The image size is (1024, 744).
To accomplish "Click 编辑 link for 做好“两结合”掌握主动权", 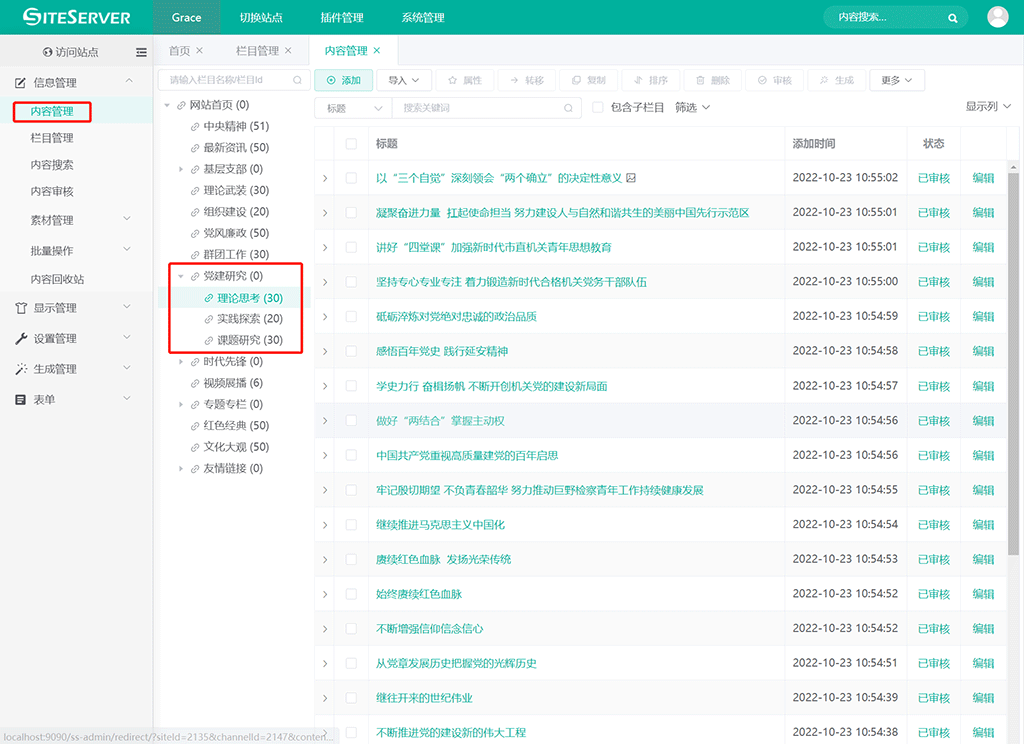I will tap(983, 420).
